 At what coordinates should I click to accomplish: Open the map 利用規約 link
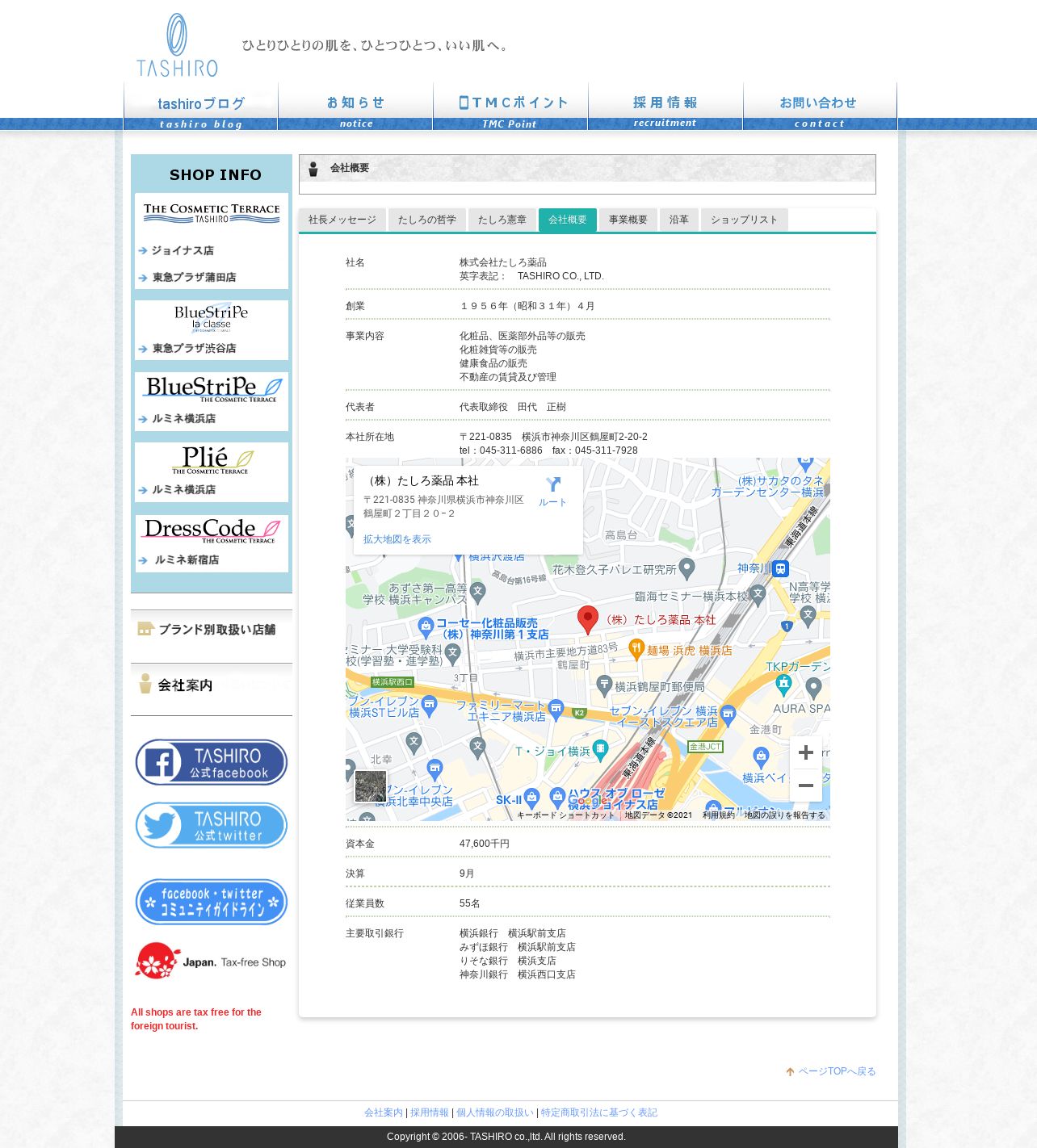(x=719, y=815)
